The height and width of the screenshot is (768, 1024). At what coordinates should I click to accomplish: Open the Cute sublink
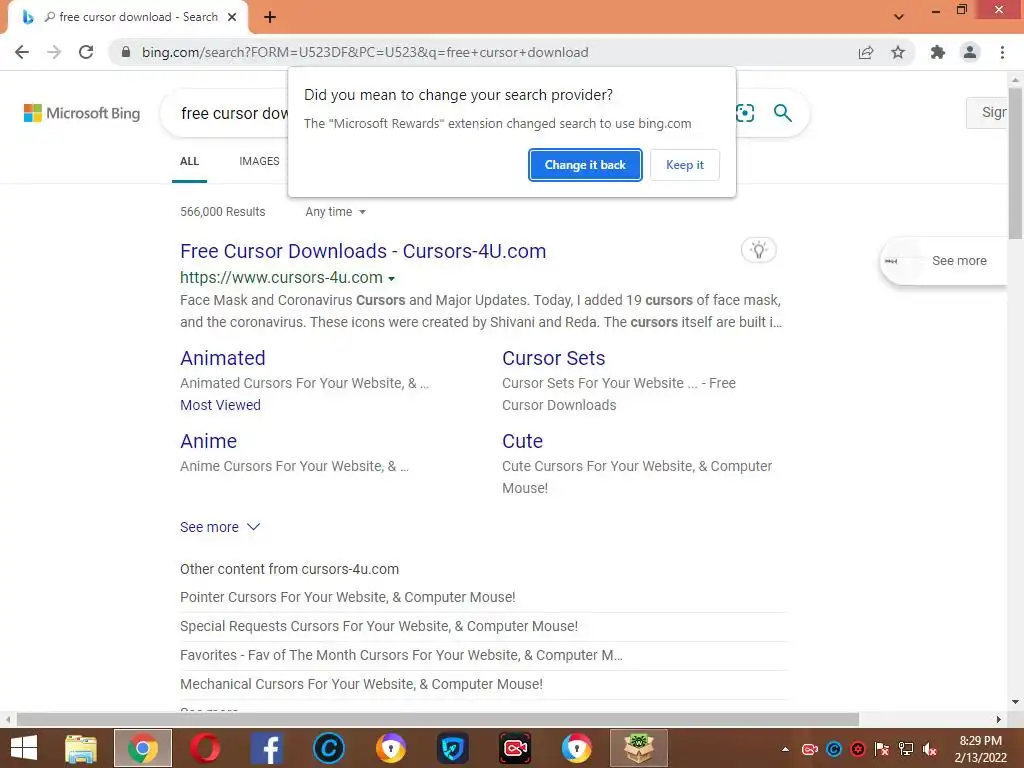[522, 441]
